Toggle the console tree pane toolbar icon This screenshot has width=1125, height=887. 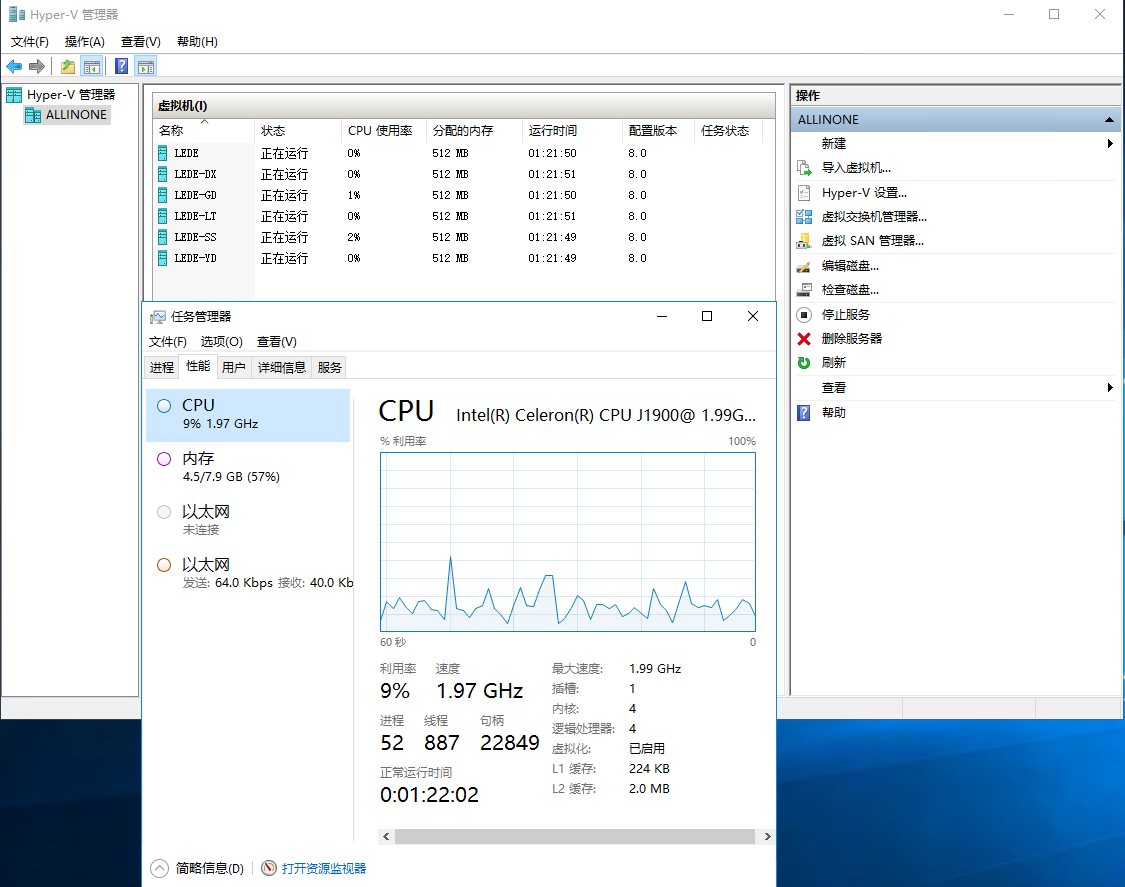tap(92, 67)
